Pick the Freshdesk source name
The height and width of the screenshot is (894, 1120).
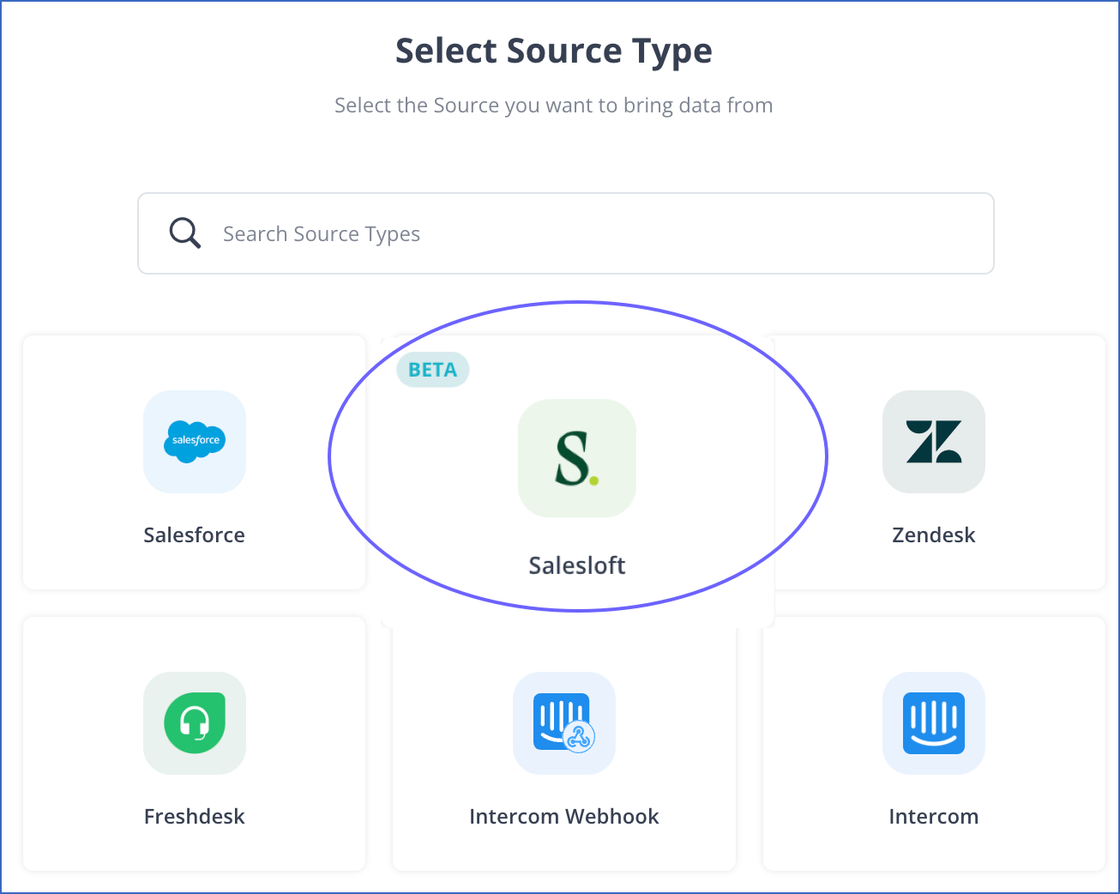[x=194, y=816]
